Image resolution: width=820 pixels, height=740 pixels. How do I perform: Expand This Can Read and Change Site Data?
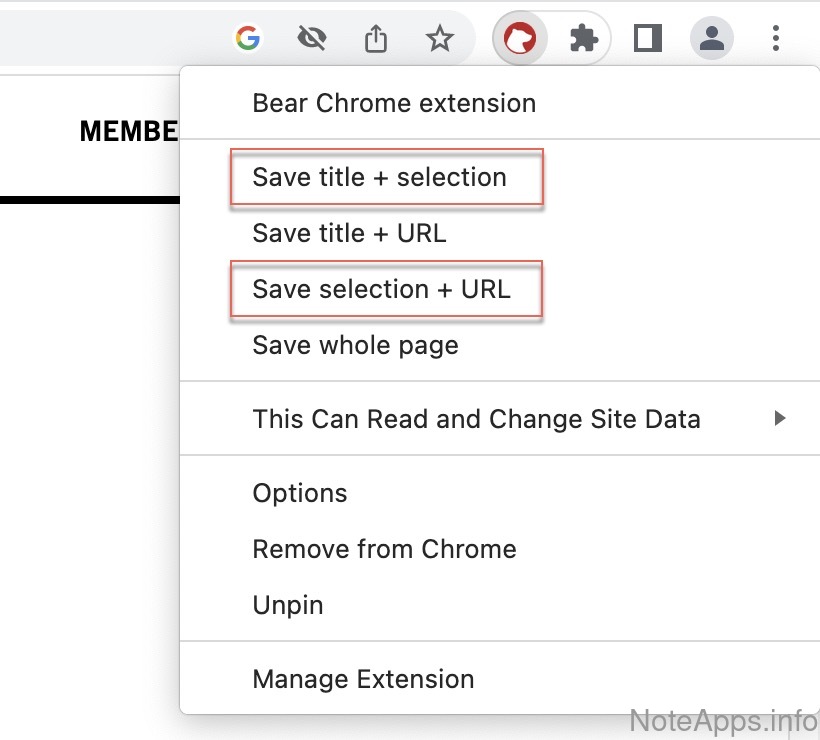click(476, 419)
